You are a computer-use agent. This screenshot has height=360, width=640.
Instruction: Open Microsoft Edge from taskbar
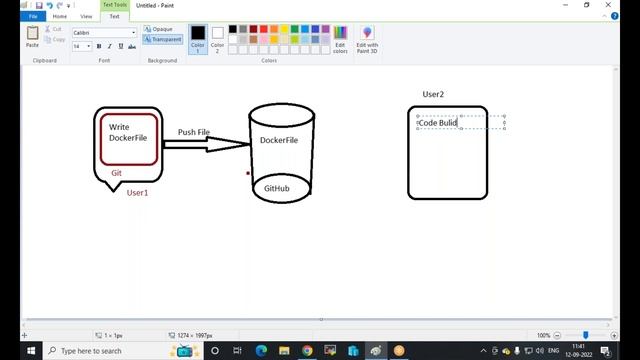(261, 351)
